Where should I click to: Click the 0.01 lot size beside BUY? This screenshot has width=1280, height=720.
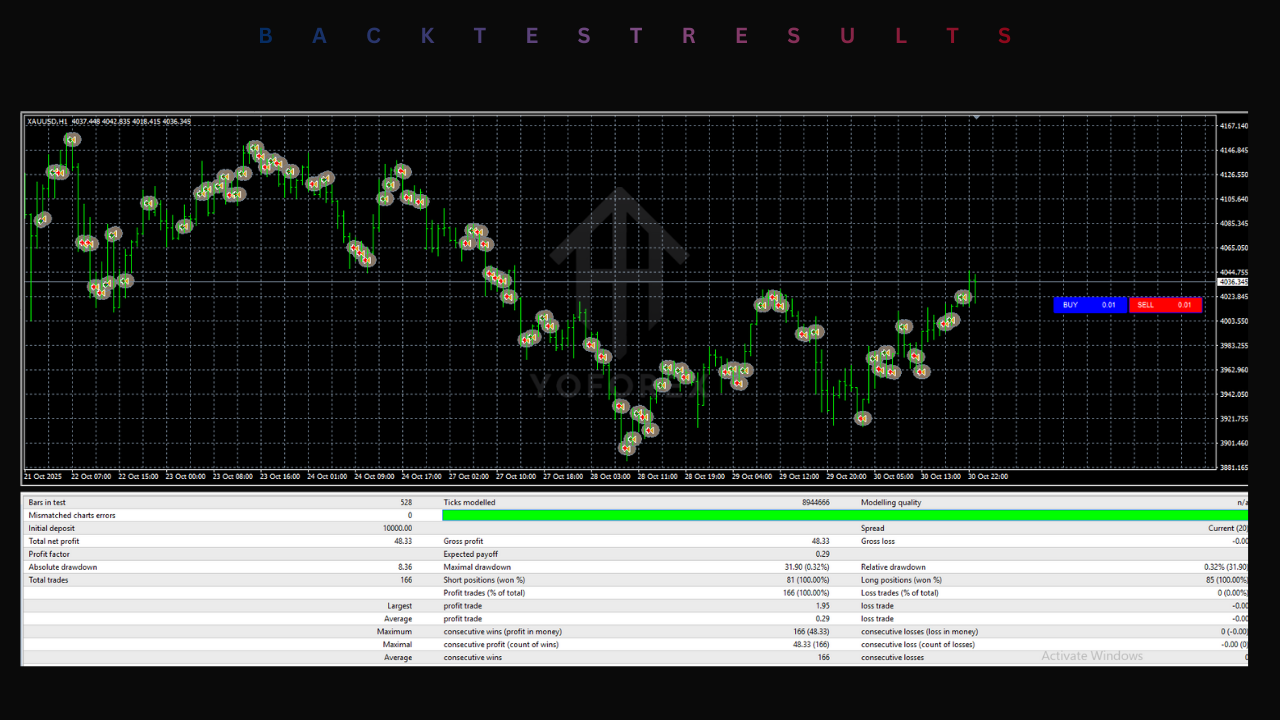(x=1108, y=305)
